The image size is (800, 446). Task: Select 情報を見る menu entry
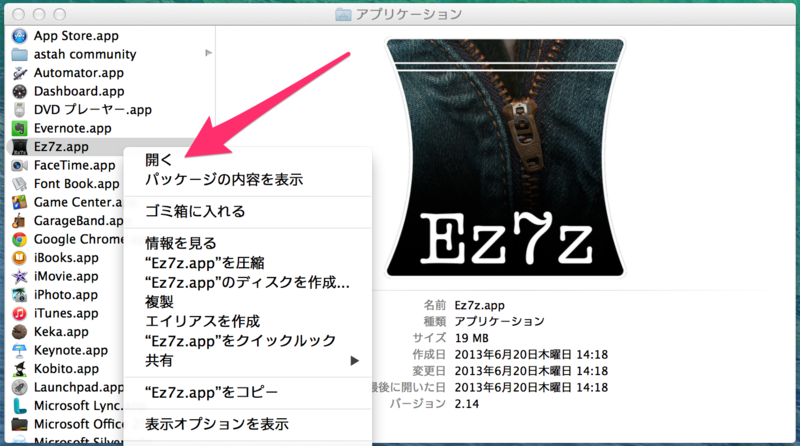[181, 243]
